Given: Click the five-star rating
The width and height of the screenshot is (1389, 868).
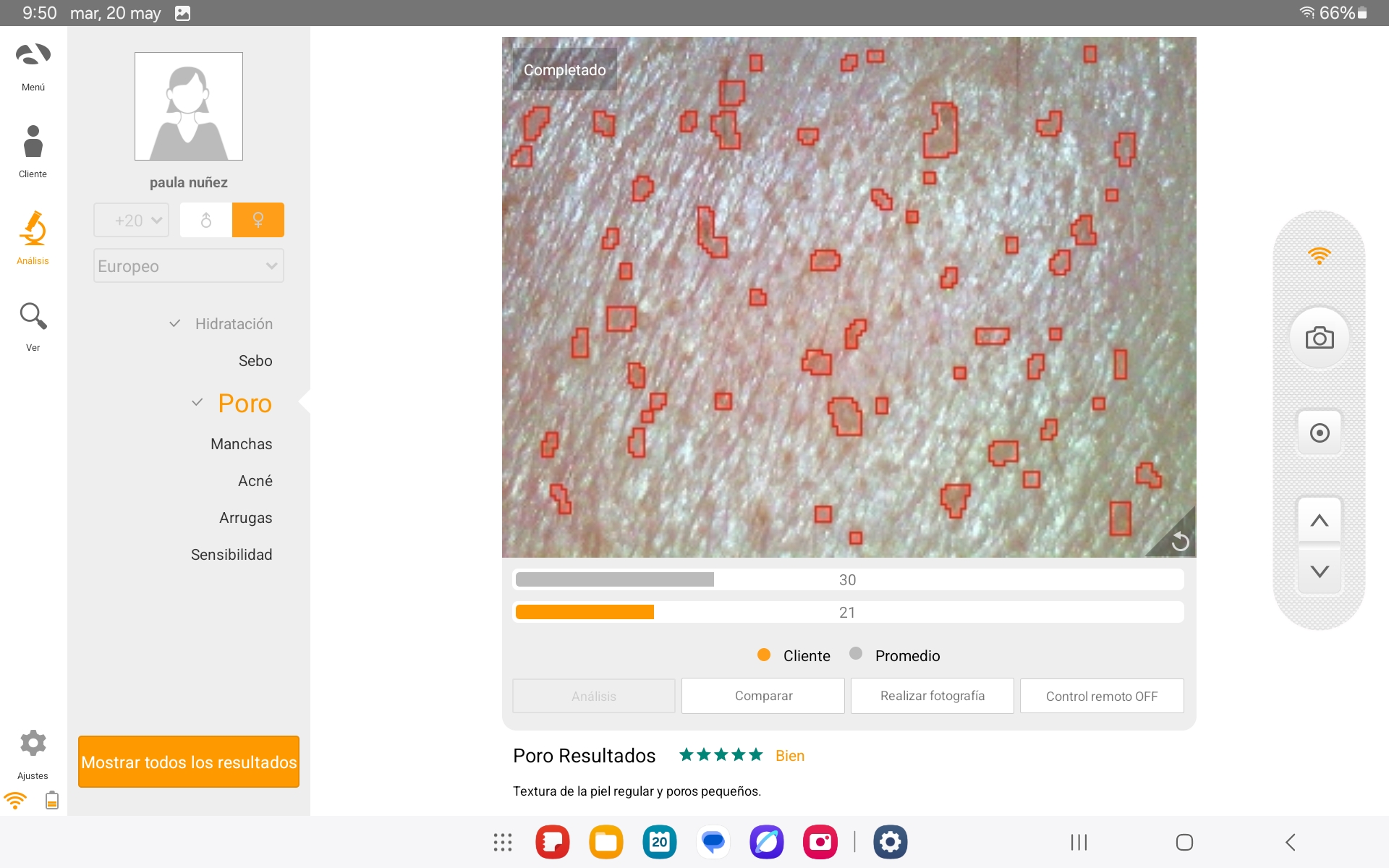Looking at the screenshot, I should point(721,755).
